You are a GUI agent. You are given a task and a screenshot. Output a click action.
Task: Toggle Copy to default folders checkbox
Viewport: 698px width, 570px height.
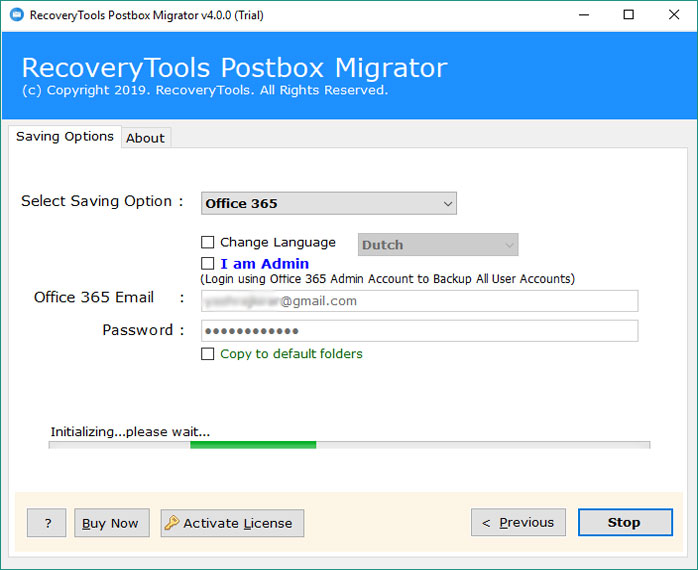pyautogui.click(x=208, y=354)
